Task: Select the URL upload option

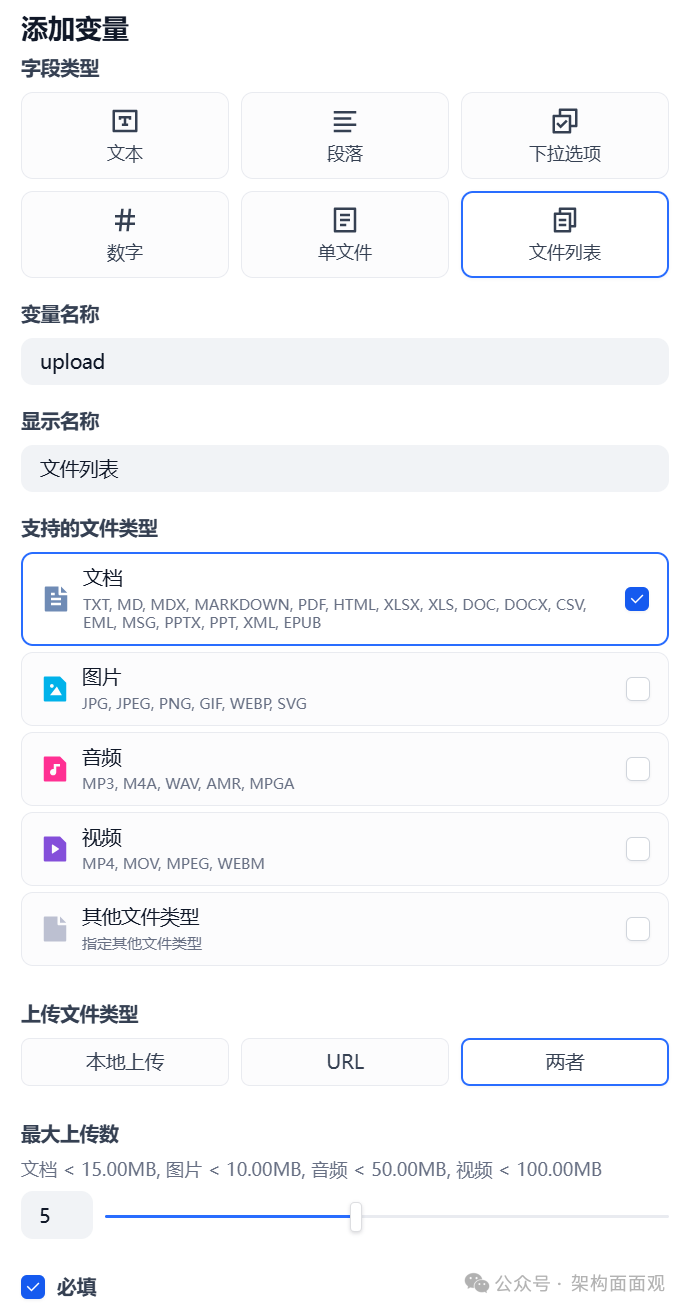Action: pos(344,1062)
